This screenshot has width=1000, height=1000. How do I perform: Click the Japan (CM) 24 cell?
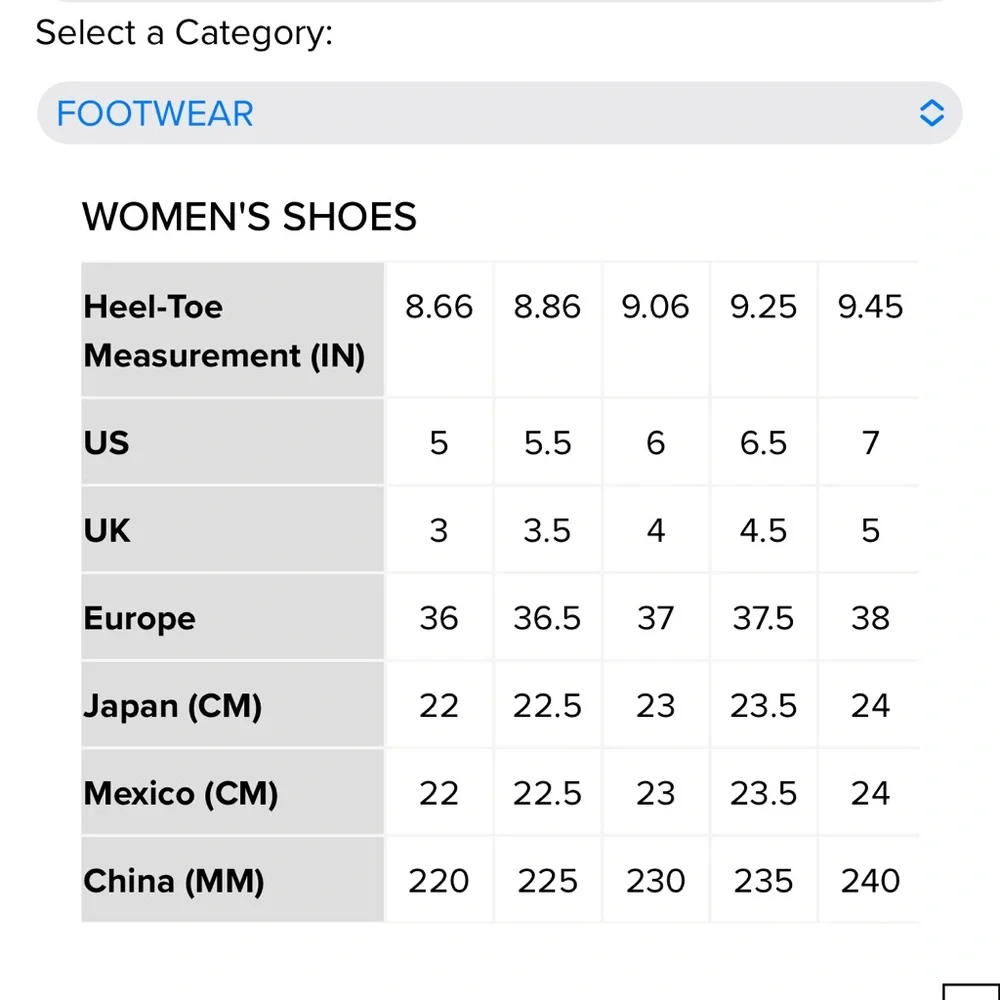click(x=870, y=705)
